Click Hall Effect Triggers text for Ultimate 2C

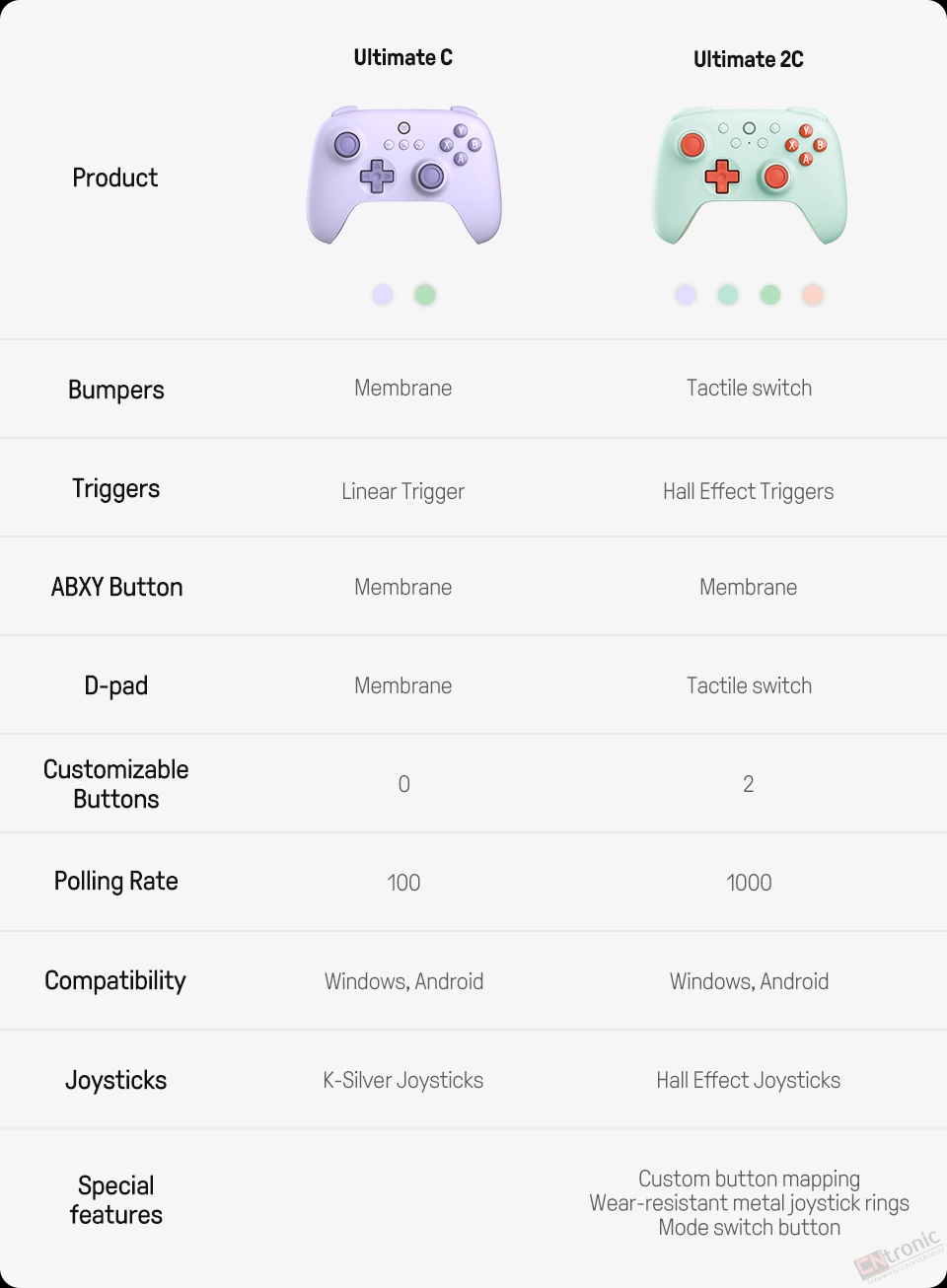[x=749, y=491]
